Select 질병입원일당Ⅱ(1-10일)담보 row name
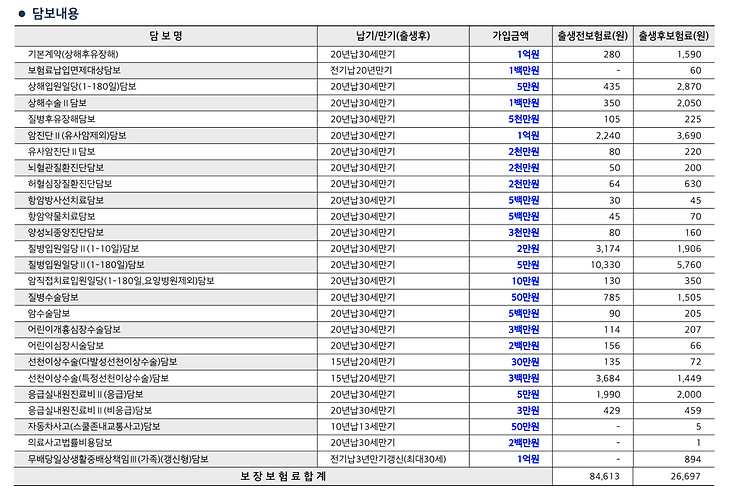 pos(83,249)
